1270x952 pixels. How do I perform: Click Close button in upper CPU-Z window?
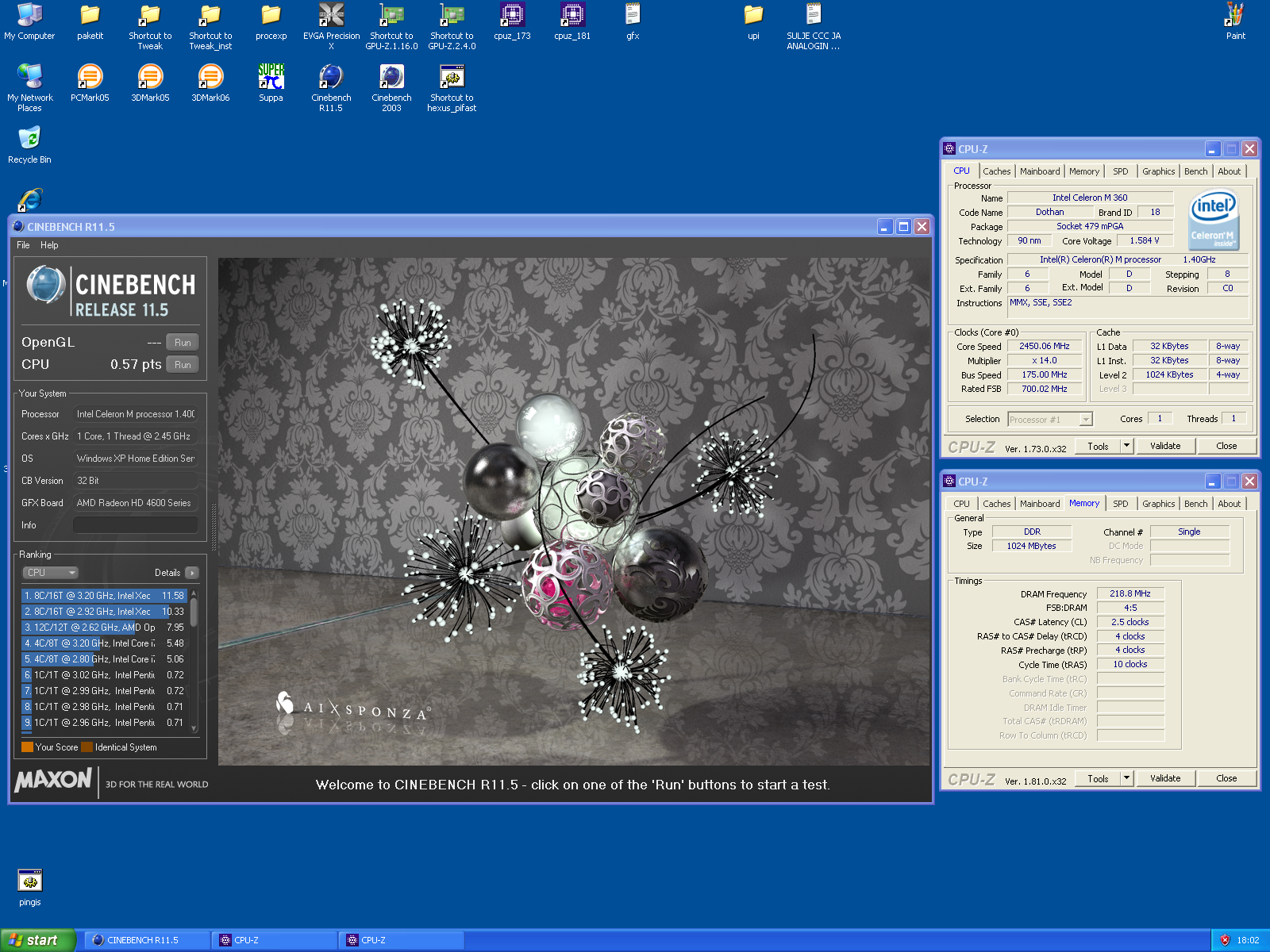click(x=1226, y=447)
